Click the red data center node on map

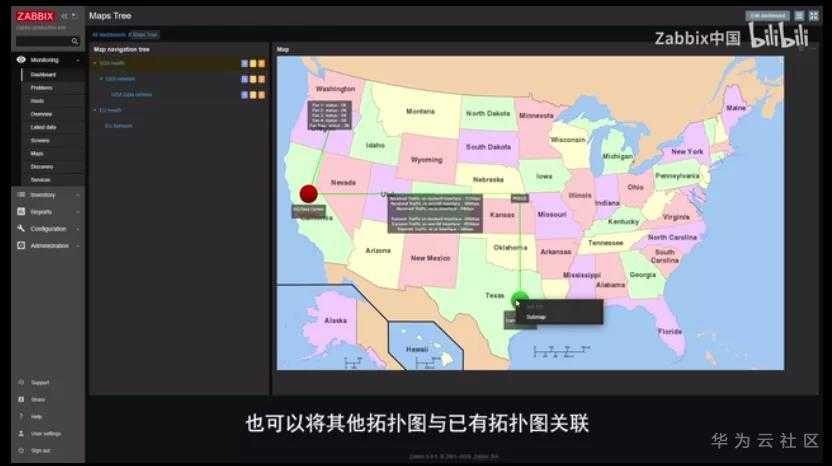click(308, 193)
